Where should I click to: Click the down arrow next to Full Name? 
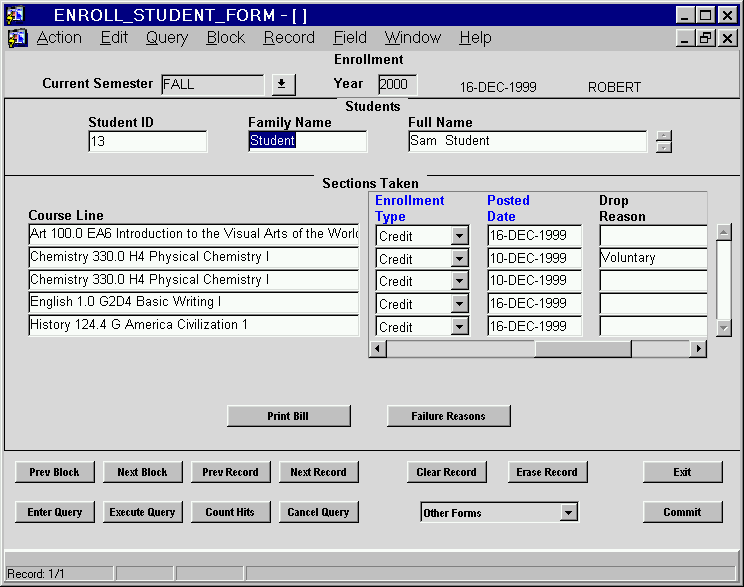coord(664,148)
